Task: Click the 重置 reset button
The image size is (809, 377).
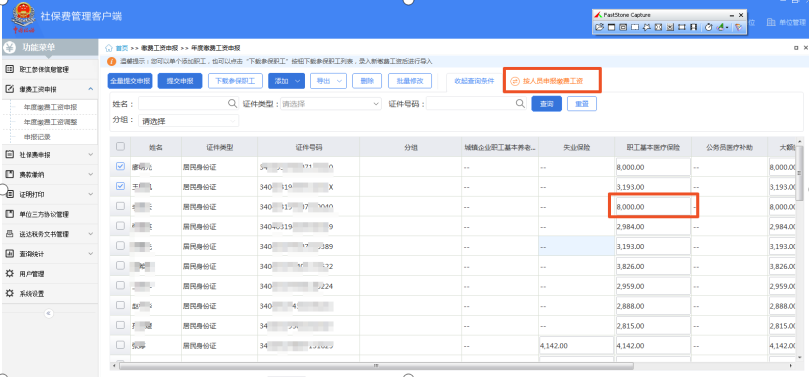Action: click(582, 104)
